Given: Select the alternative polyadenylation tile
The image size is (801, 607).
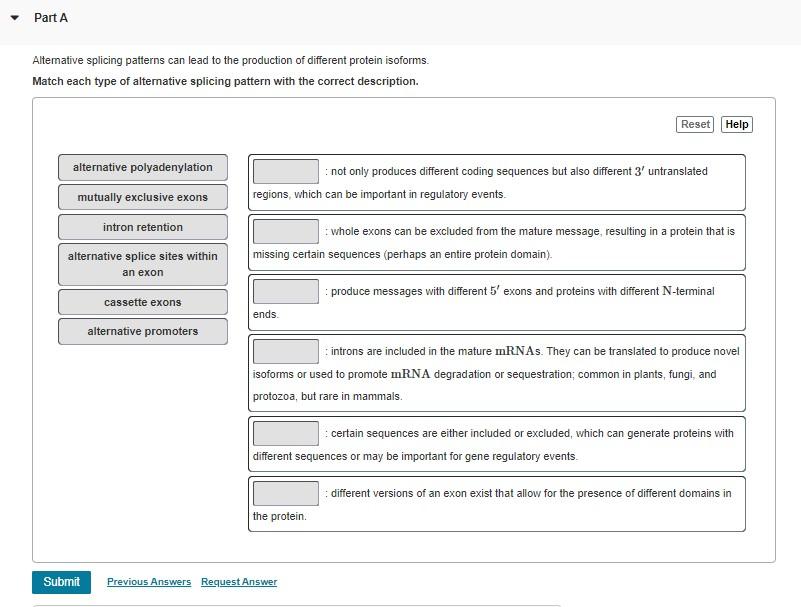Looking at the screenshot, I should coord(142,167).
